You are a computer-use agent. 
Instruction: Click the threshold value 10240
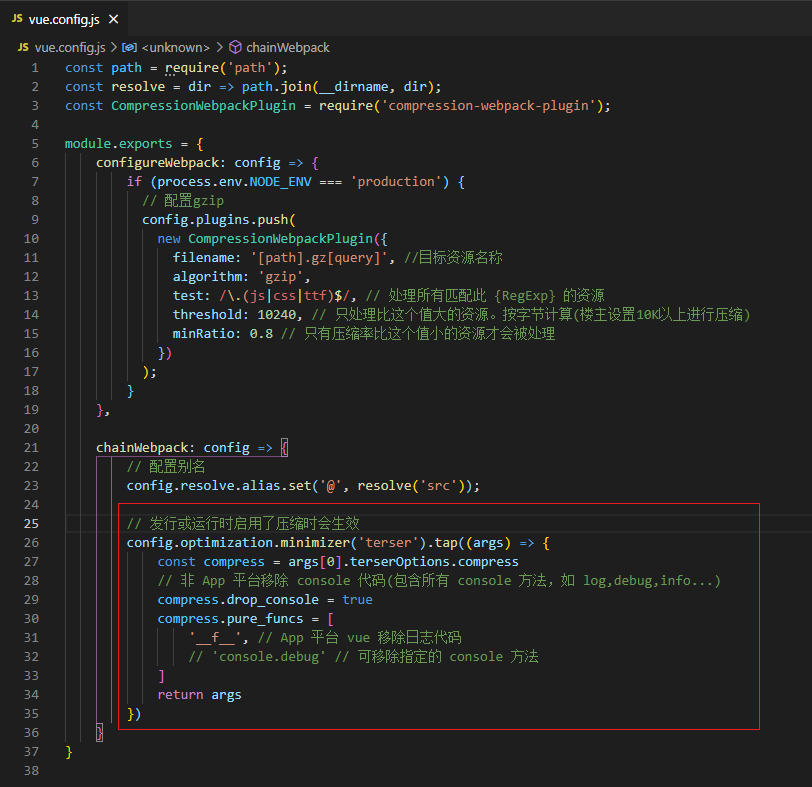tap(275, 315)
